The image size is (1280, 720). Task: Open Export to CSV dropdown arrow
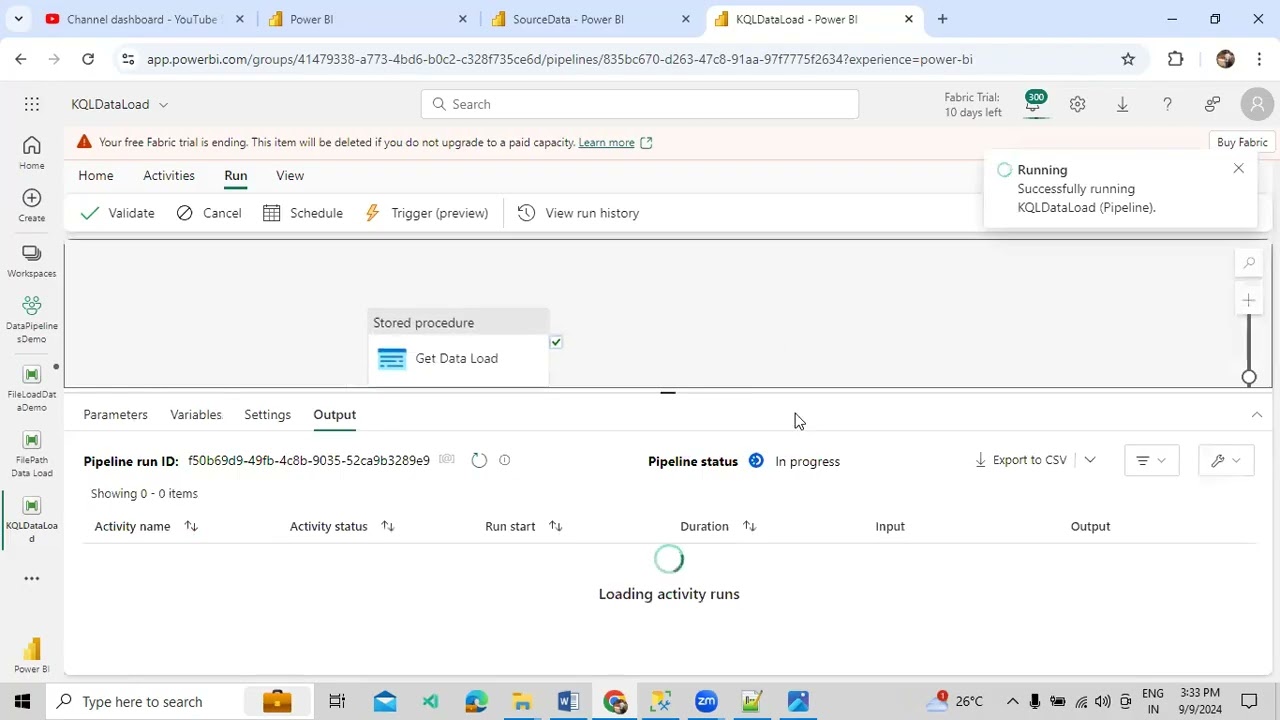click(1090, 460)
